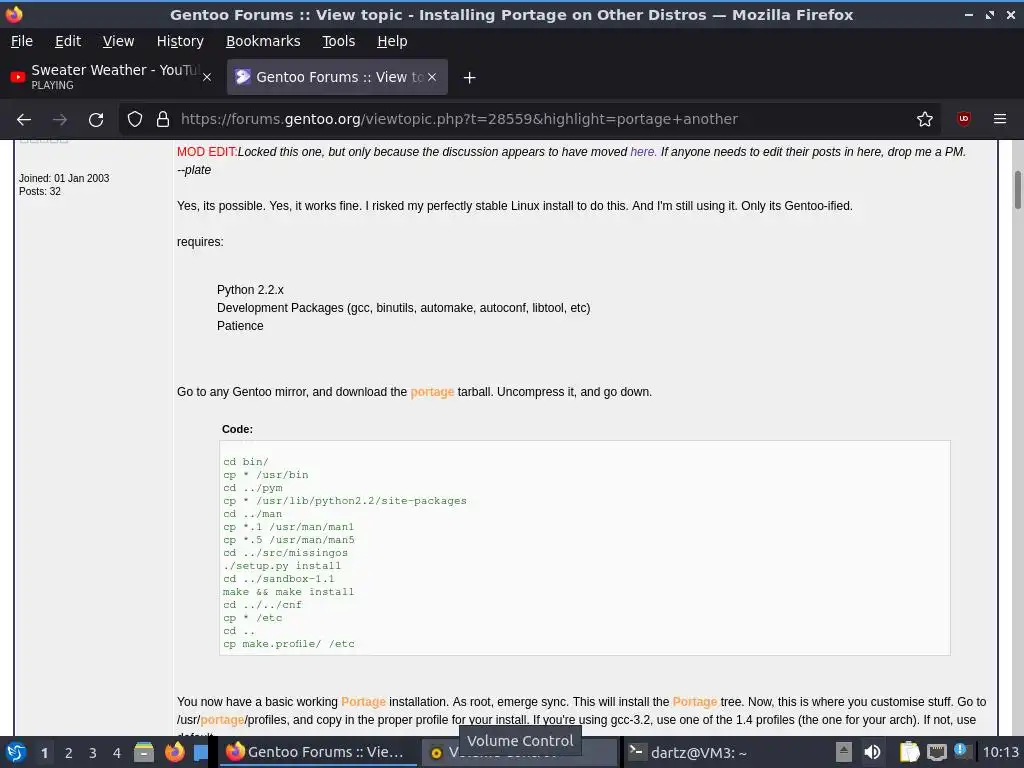The height and width of the screenshot is (768, 1024).
Task: Open the File menu
Action: 22,41
